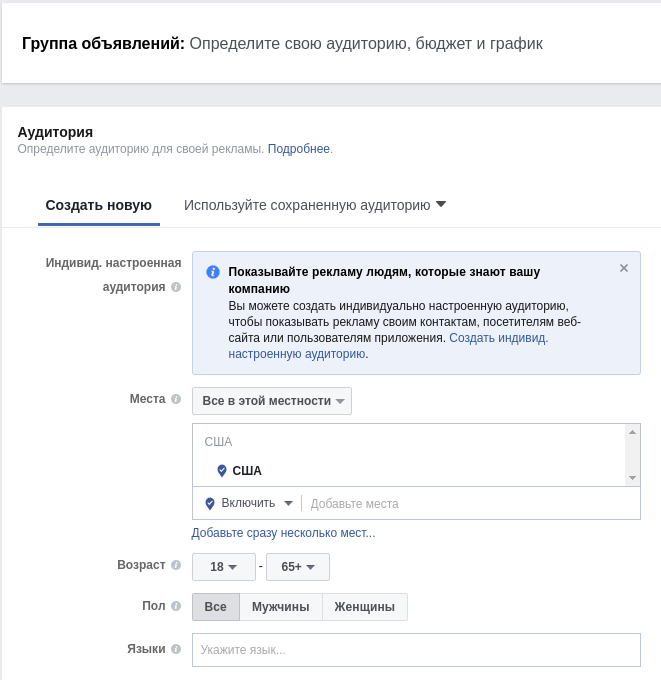Viewport: 661px width, 680px height.
Task: Click info icon beside Пол label
Action: pyautogui.click(x=176, y=606)
